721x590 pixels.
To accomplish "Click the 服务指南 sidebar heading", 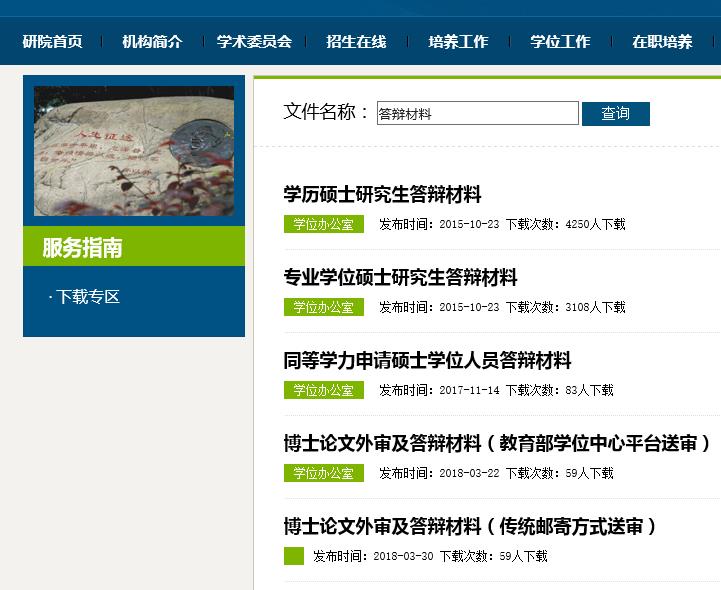I will (82, 248).
